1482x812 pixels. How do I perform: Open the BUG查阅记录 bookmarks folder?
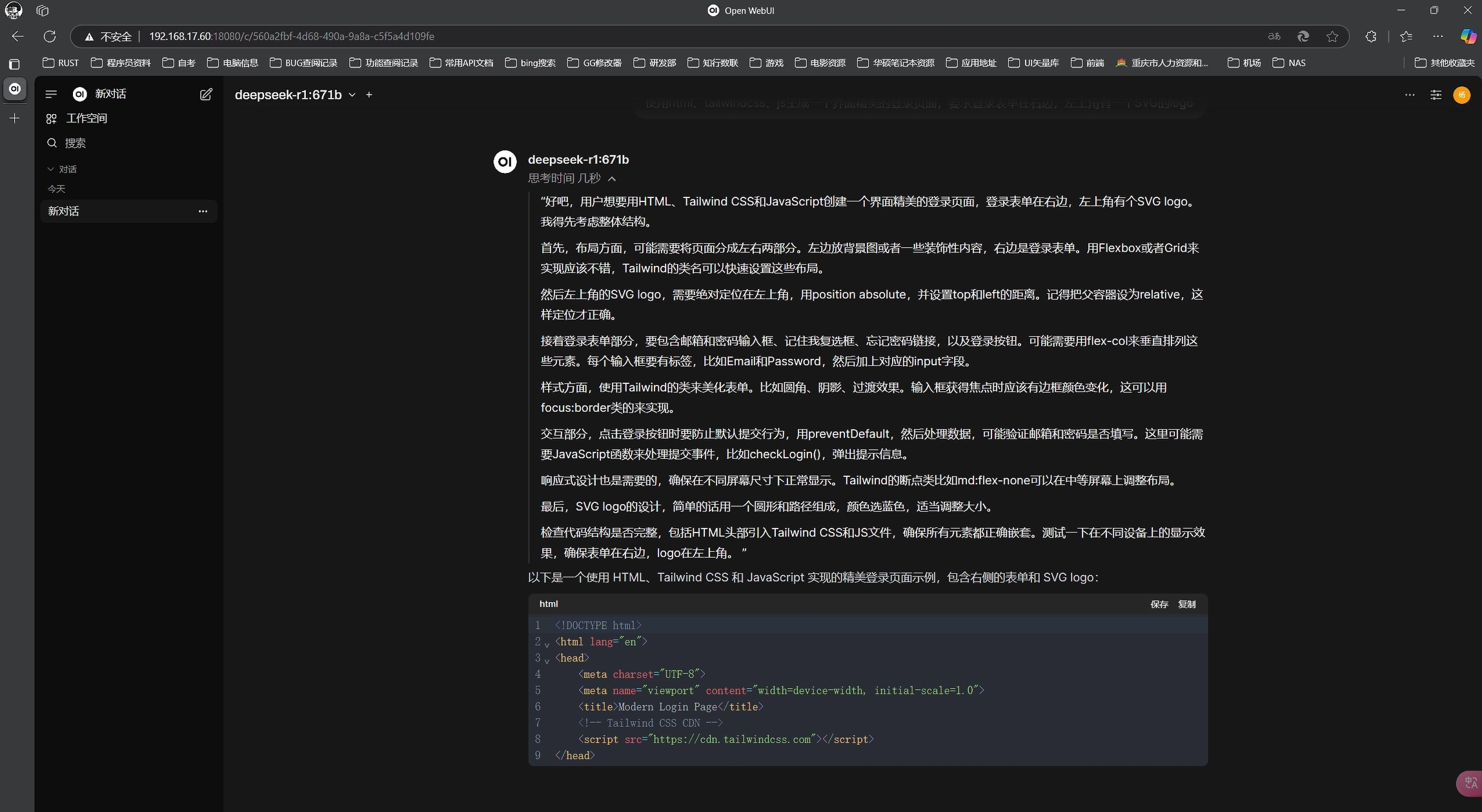coord(303,63)
